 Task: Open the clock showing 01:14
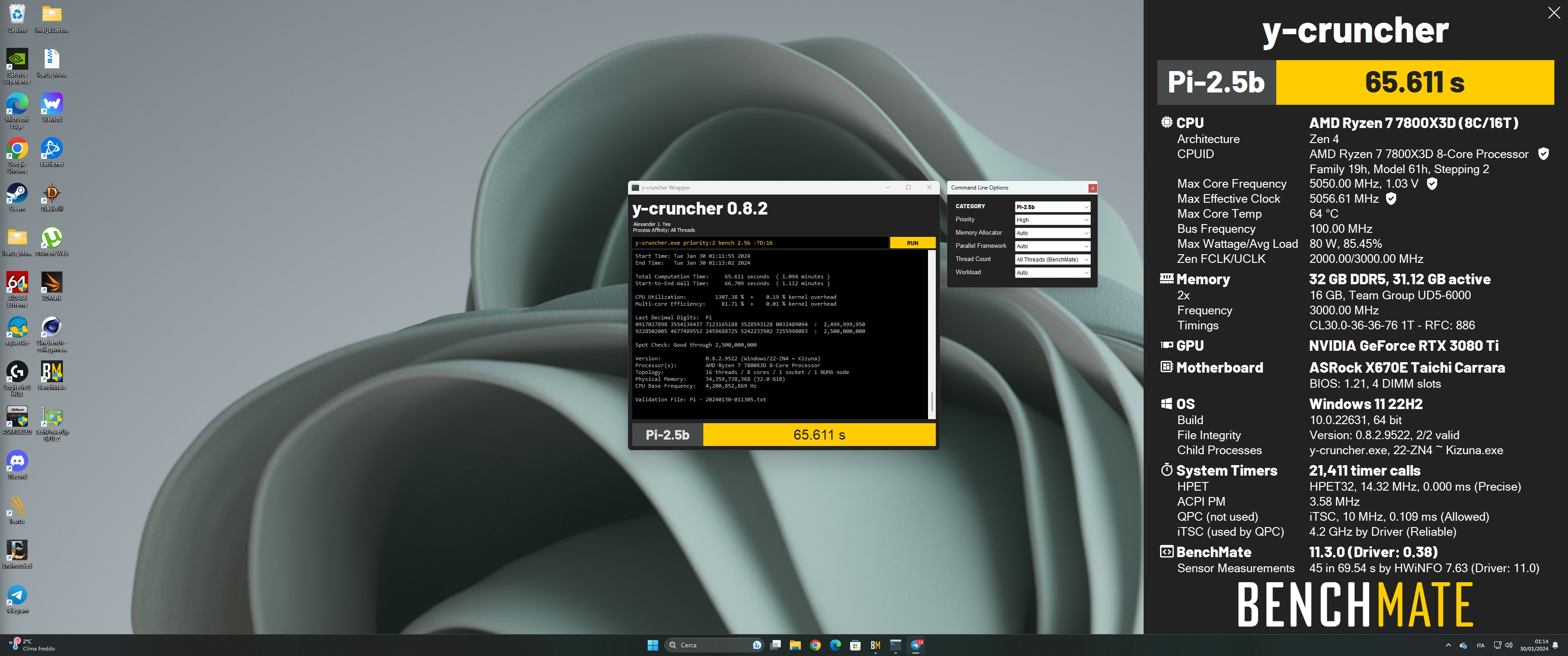[1534, 645]
